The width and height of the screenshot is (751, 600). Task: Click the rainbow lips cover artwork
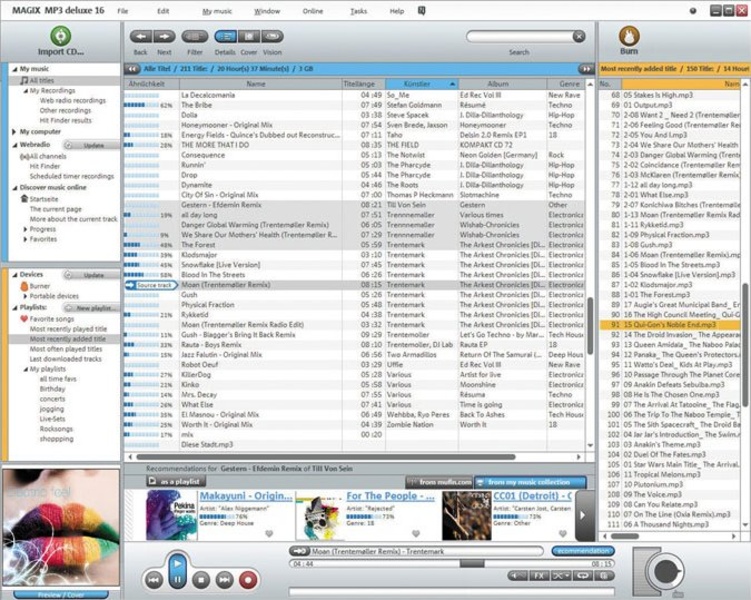pos(60,527)
